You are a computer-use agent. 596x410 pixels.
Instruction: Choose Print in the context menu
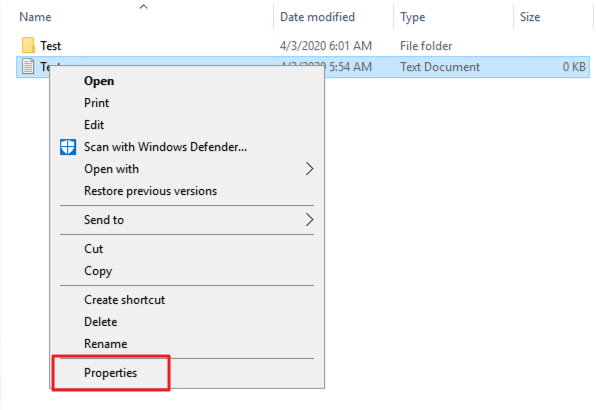point(97,103)
